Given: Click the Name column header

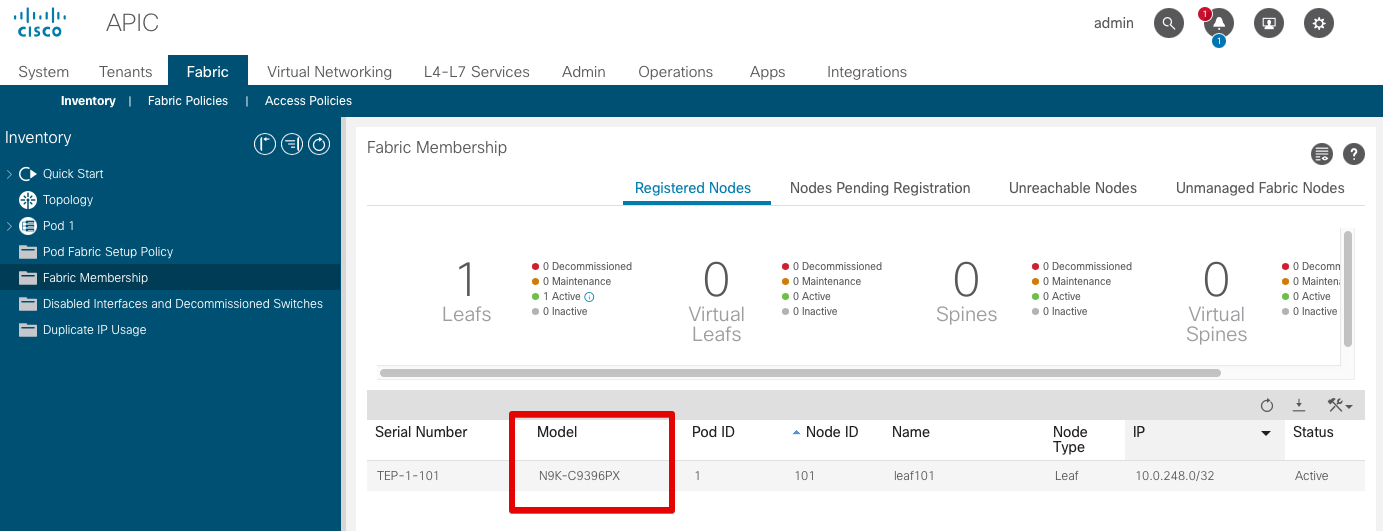Looking at the screenshot, I should click(x=911, y=432).
